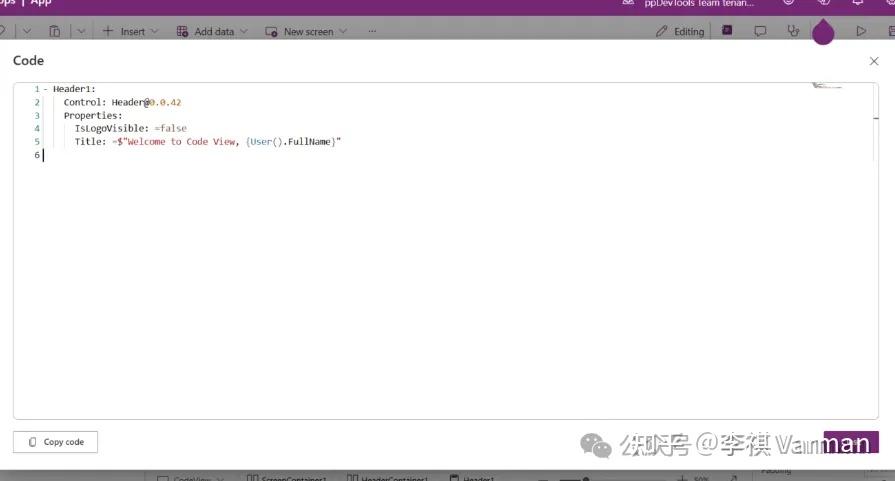
Task: Expand the paste options dropdown arrow
Action: 81,31
